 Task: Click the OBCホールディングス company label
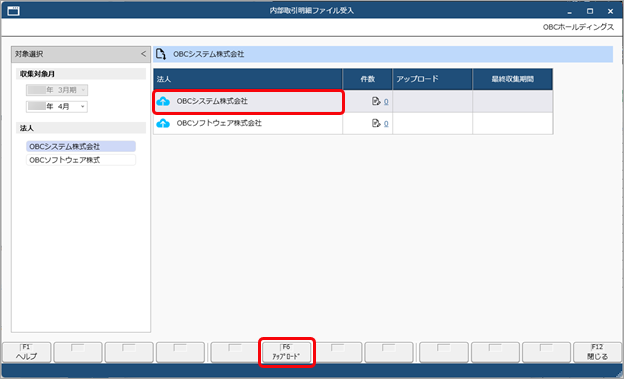[x=578, y=27]
